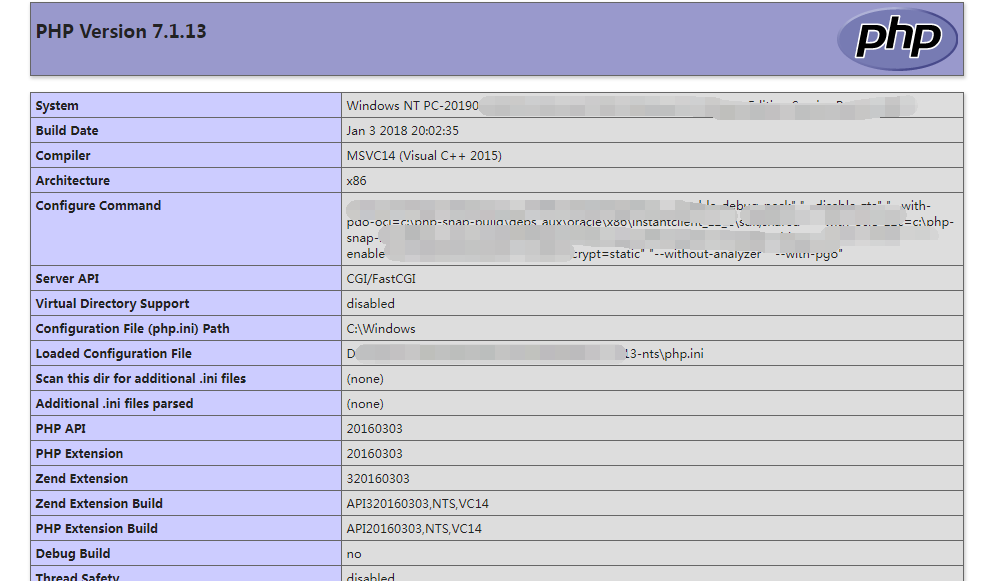Viewport: 986px width, 581px height.
Task: Select the 'PHP Version 7.1.13' heading text
Action: point(121,31)
